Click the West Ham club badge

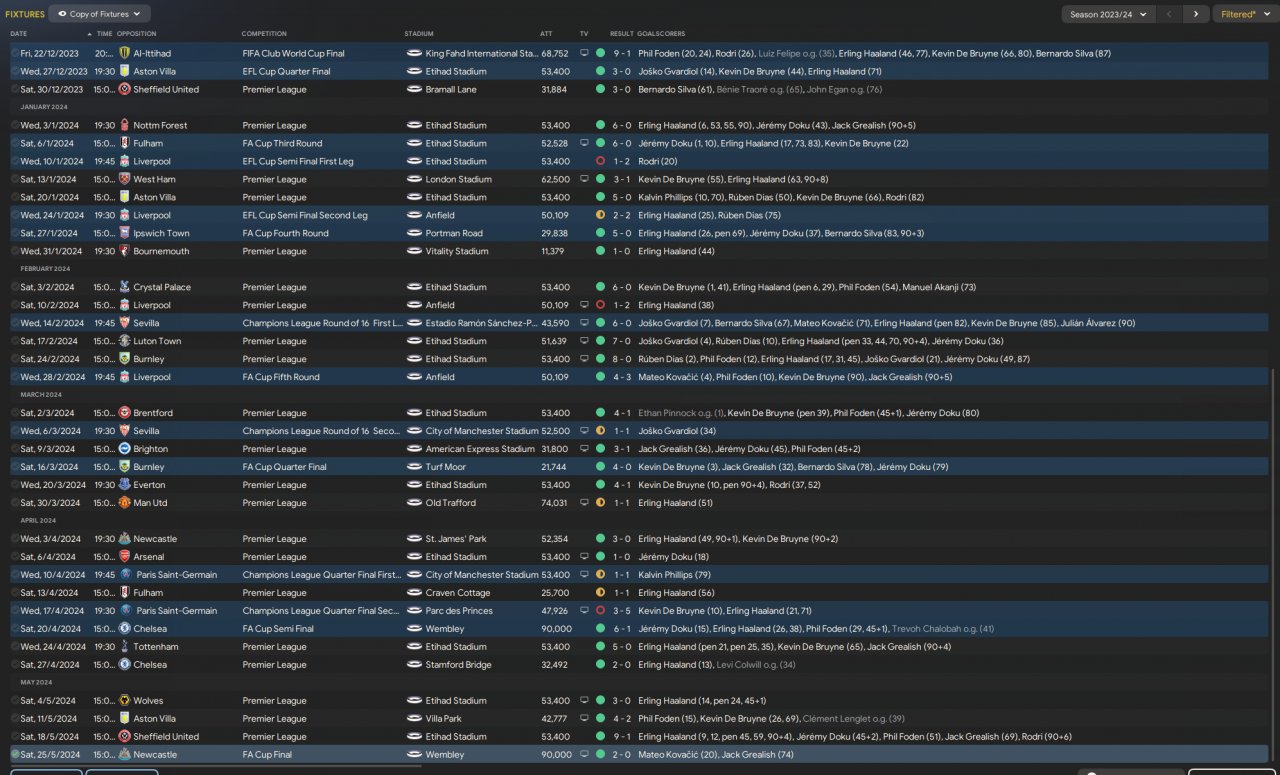tap(125, 179)
